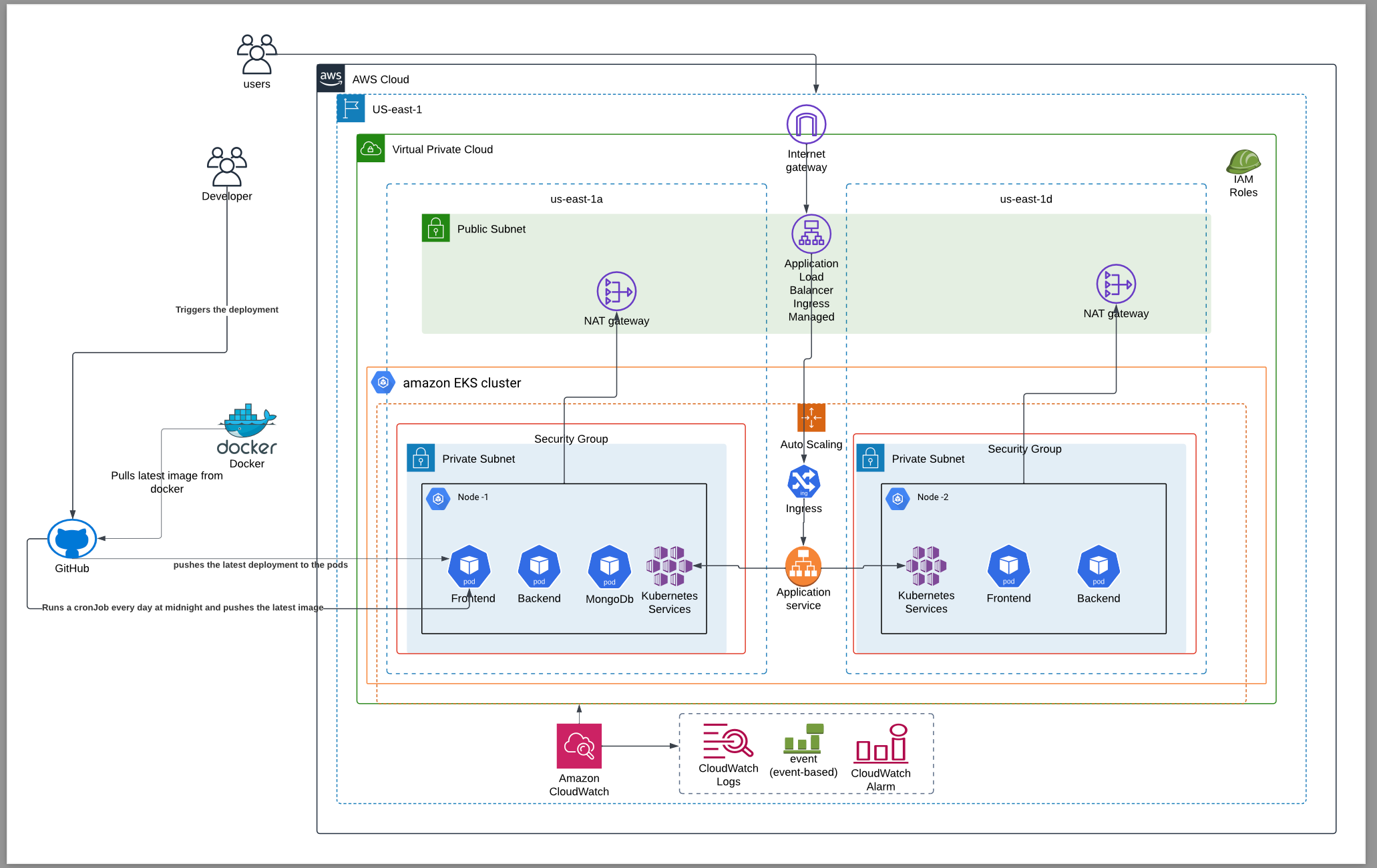Click the Ingress icon in EKS cluster
Viewport: 1377px width, 868px height.
click(x=803, y=482)
